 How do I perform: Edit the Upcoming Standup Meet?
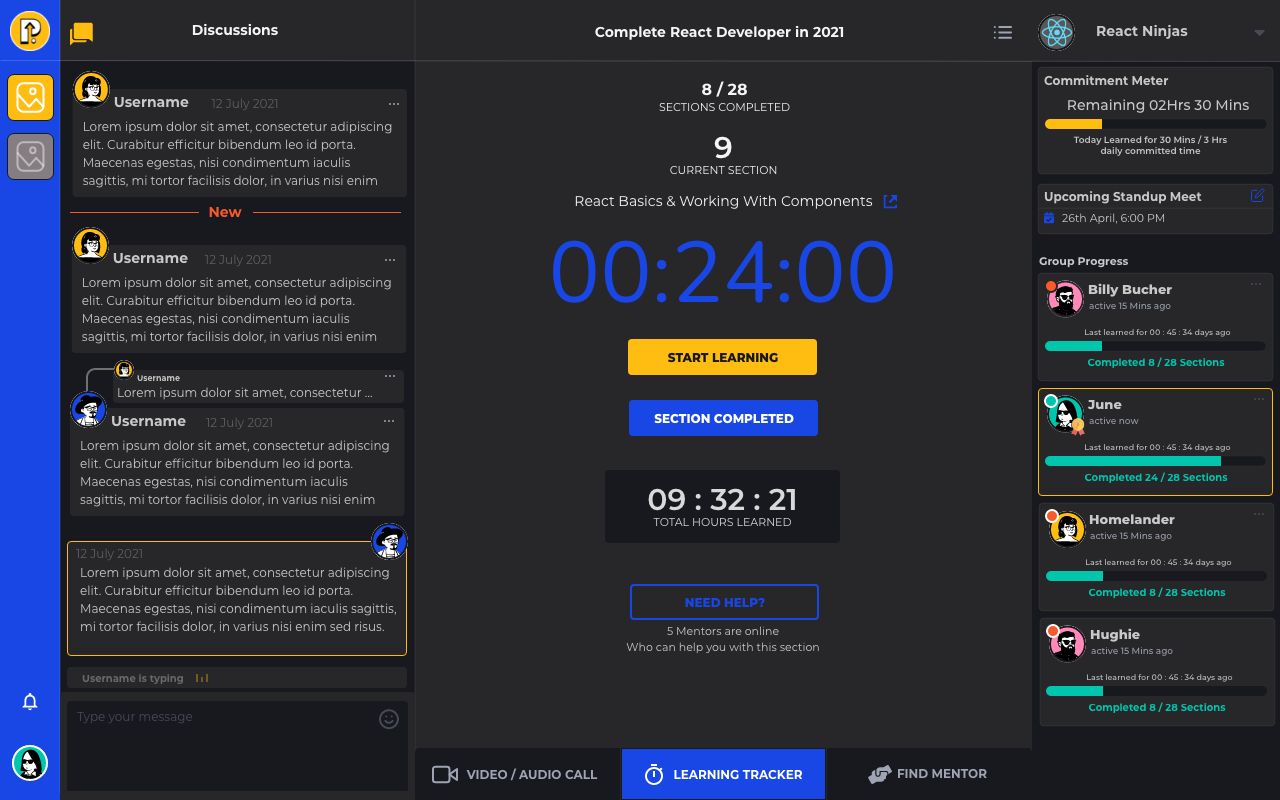click(x=1258, y=195)
